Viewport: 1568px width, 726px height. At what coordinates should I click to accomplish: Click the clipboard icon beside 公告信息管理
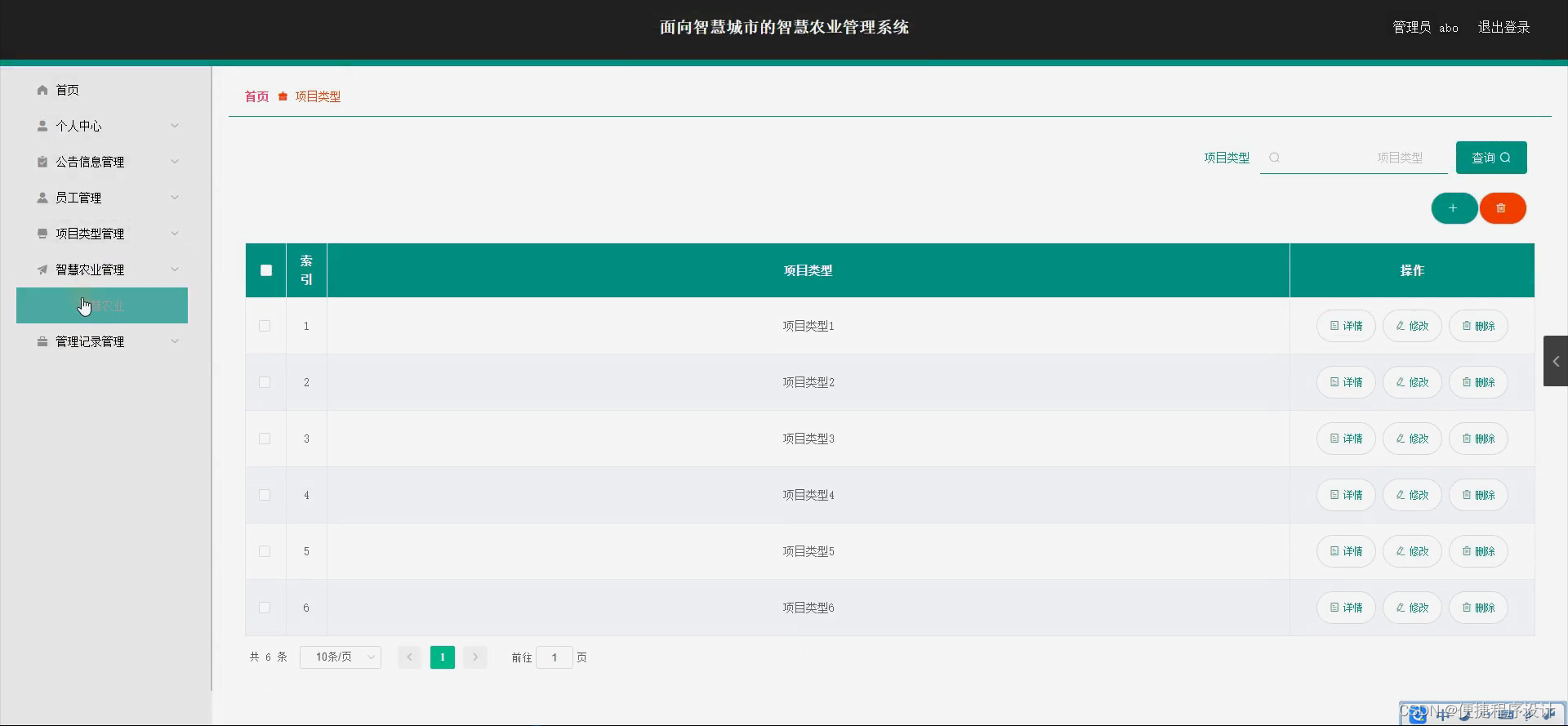coord(42,162)
